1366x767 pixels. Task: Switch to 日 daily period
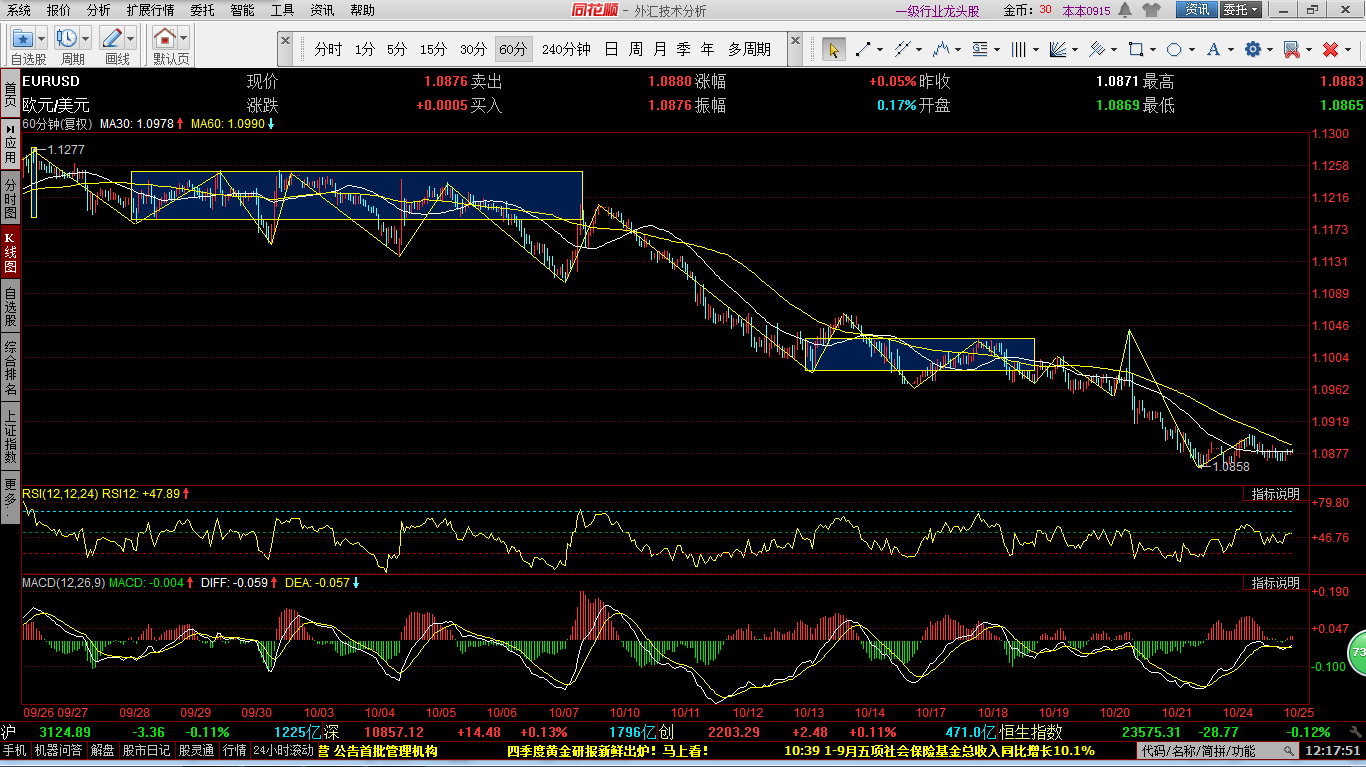611,49
